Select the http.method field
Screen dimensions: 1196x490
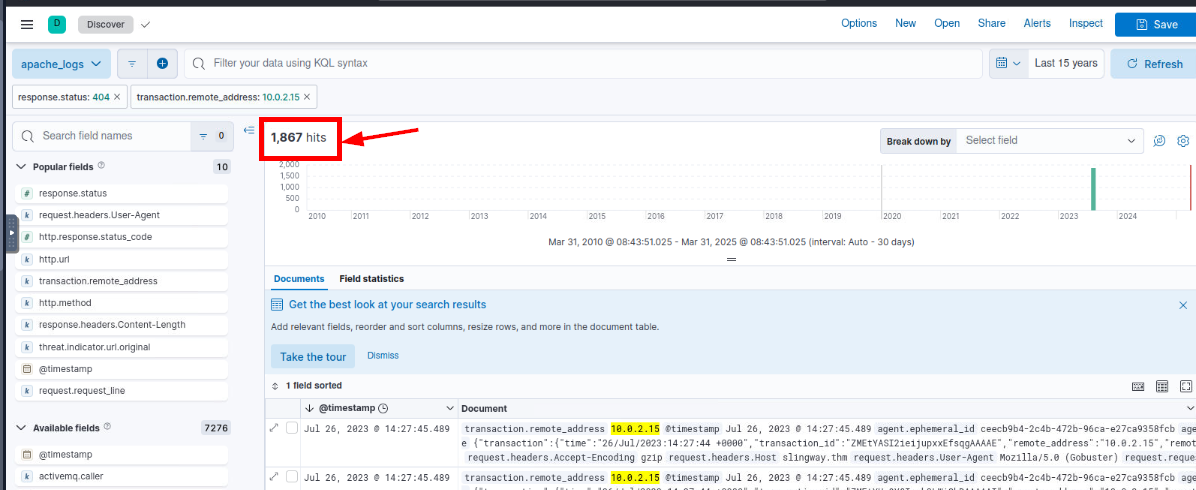(122, 303)
